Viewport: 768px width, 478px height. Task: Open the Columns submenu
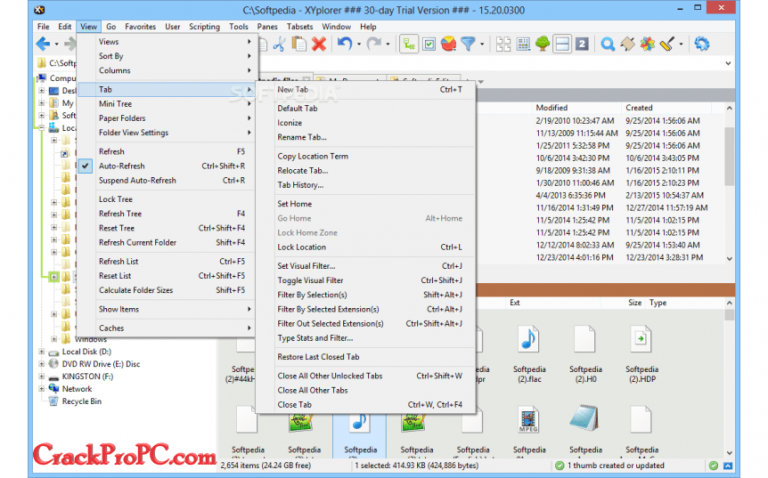coord(167,71)
